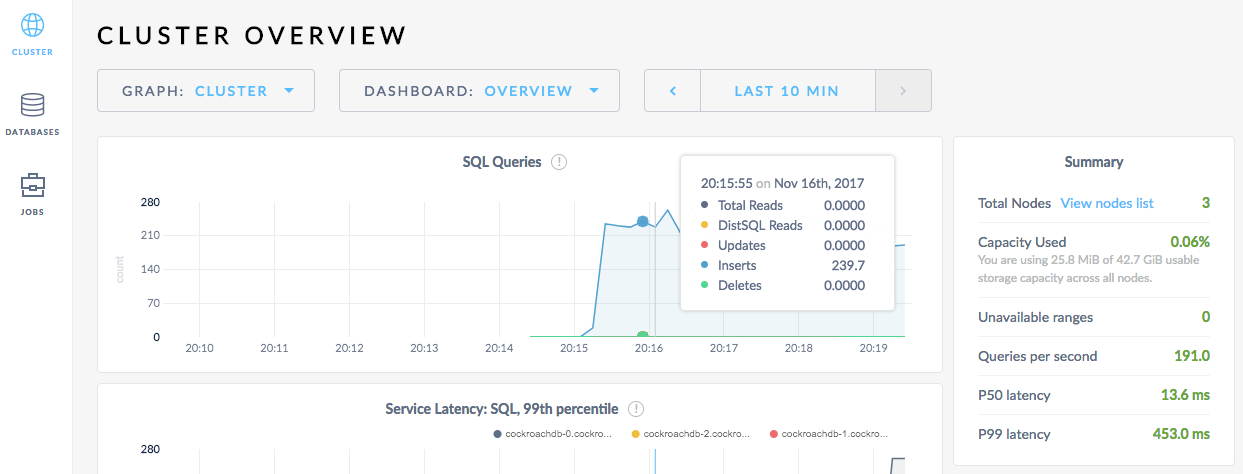Click info icon beside Service Latency title
The height and width of the screenshot is (474, 1243).
636,408
